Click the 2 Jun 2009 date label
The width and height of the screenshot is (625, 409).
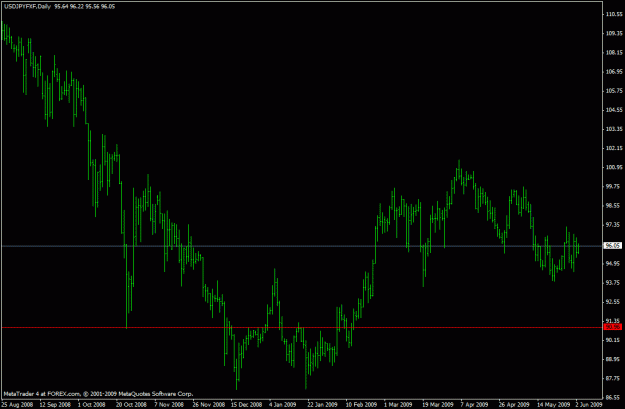(589, 405)
